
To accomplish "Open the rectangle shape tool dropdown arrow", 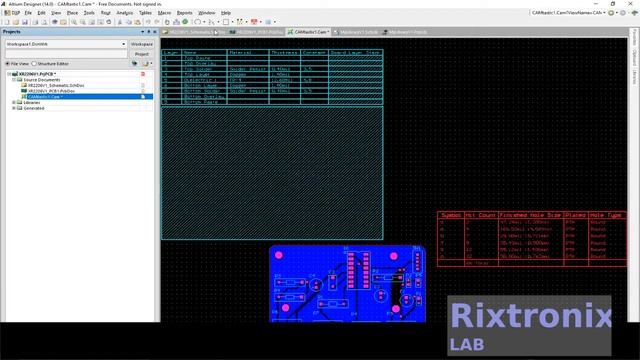I will click(233, 22).
